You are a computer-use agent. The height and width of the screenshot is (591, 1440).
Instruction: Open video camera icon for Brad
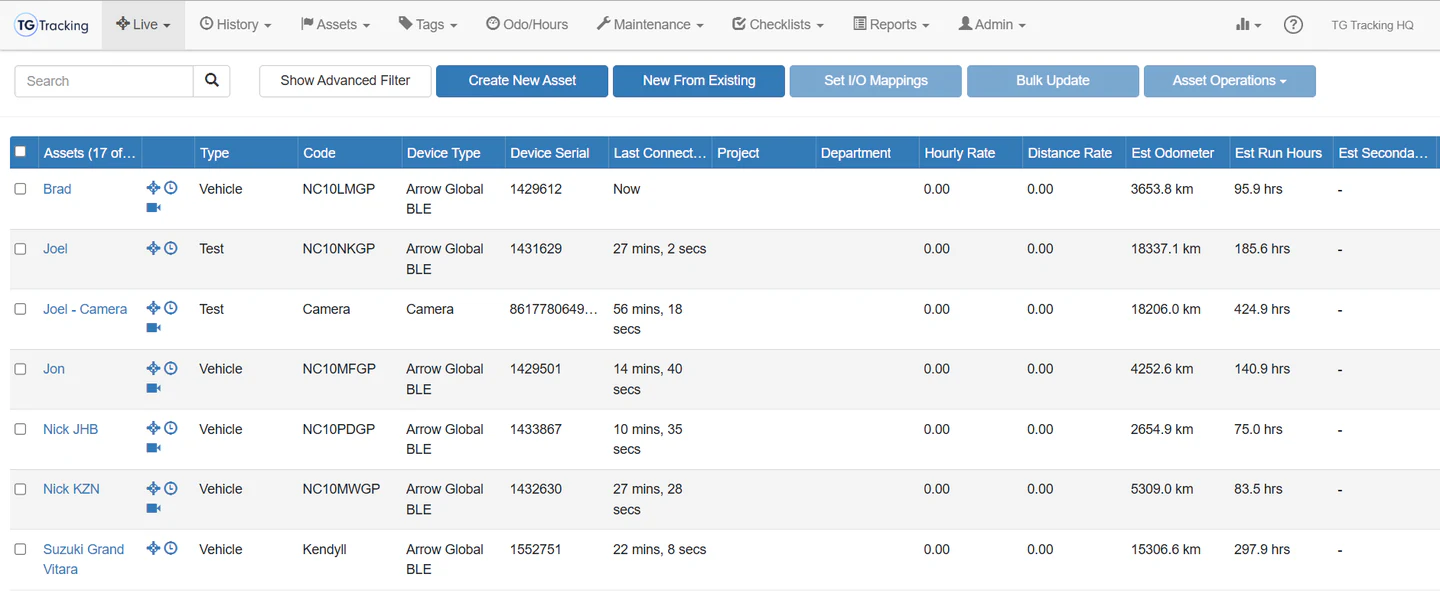(153, 208)
